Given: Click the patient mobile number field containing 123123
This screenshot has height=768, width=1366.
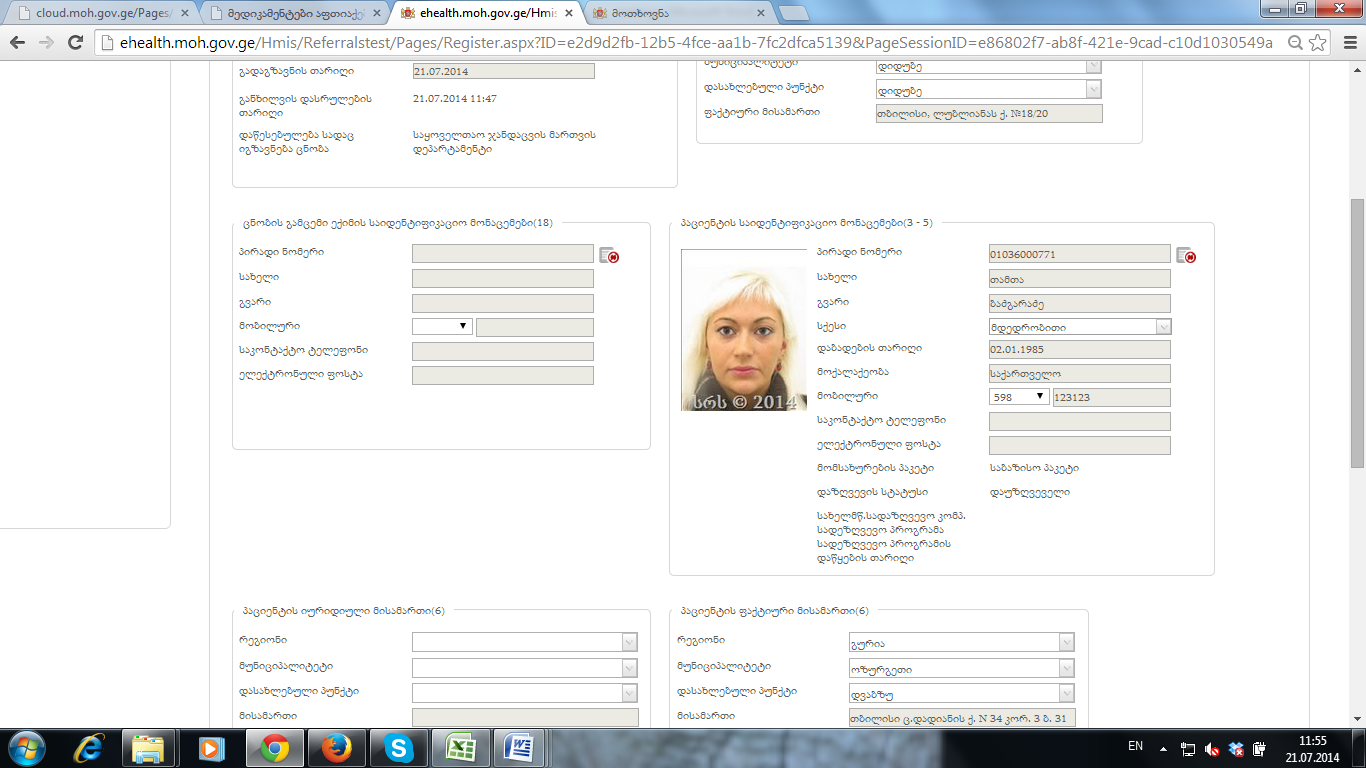Looking at the screenshot, I should 1111,397.
